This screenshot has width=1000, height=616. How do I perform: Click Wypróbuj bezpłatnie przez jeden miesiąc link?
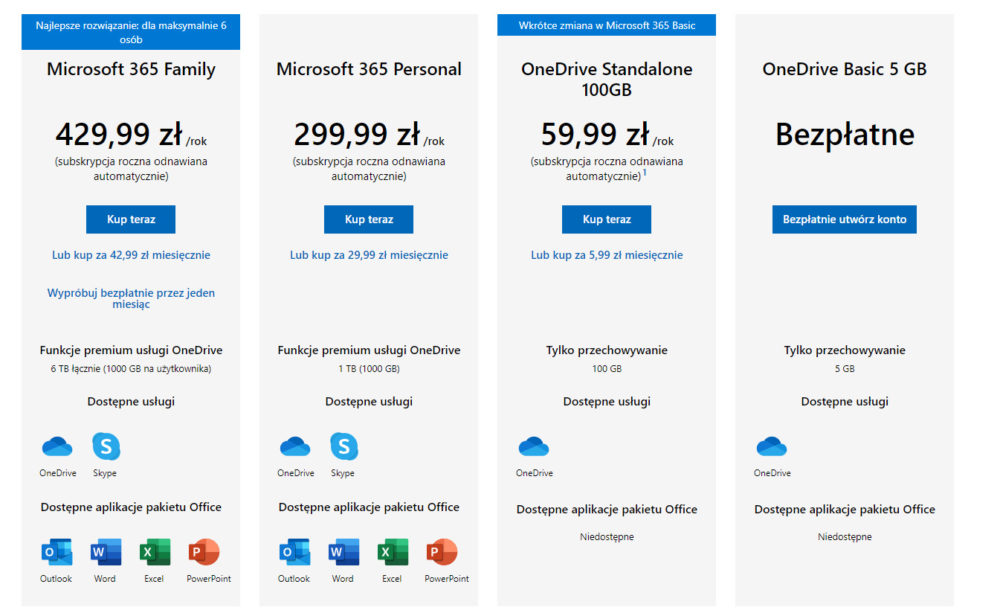131,298
